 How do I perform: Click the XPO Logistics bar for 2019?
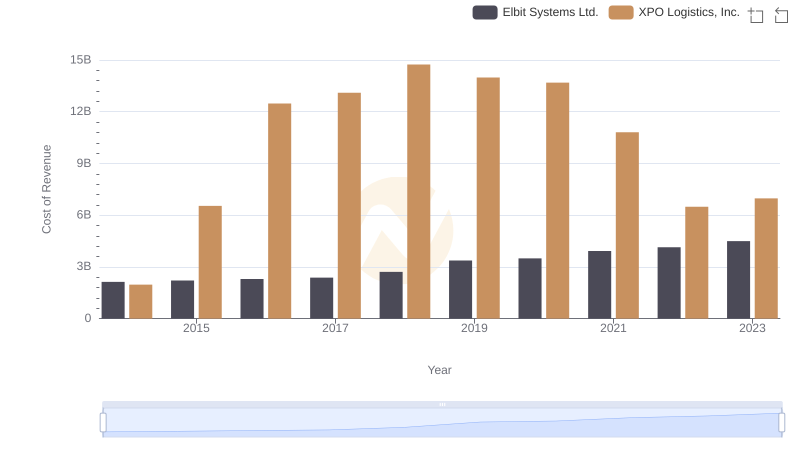488,198
